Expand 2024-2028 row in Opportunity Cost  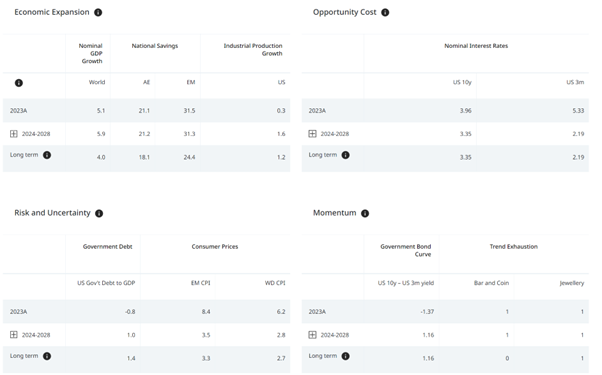pyautogui.click(x=313, y=134)
